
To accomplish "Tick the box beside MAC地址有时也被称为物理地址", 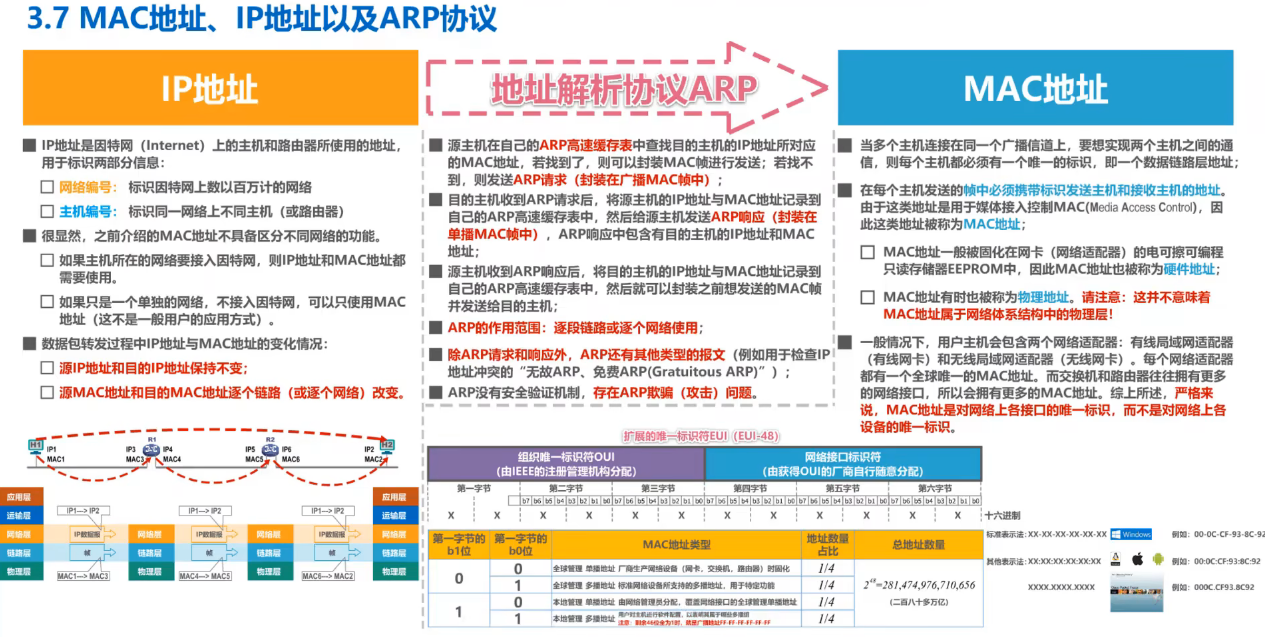I will coord(868,297).
